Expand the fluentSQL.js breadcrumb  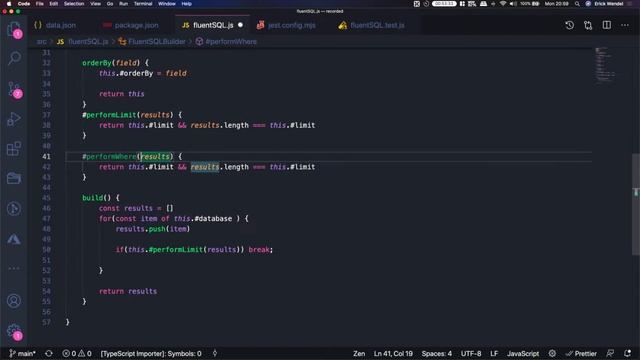coord(83,42)
